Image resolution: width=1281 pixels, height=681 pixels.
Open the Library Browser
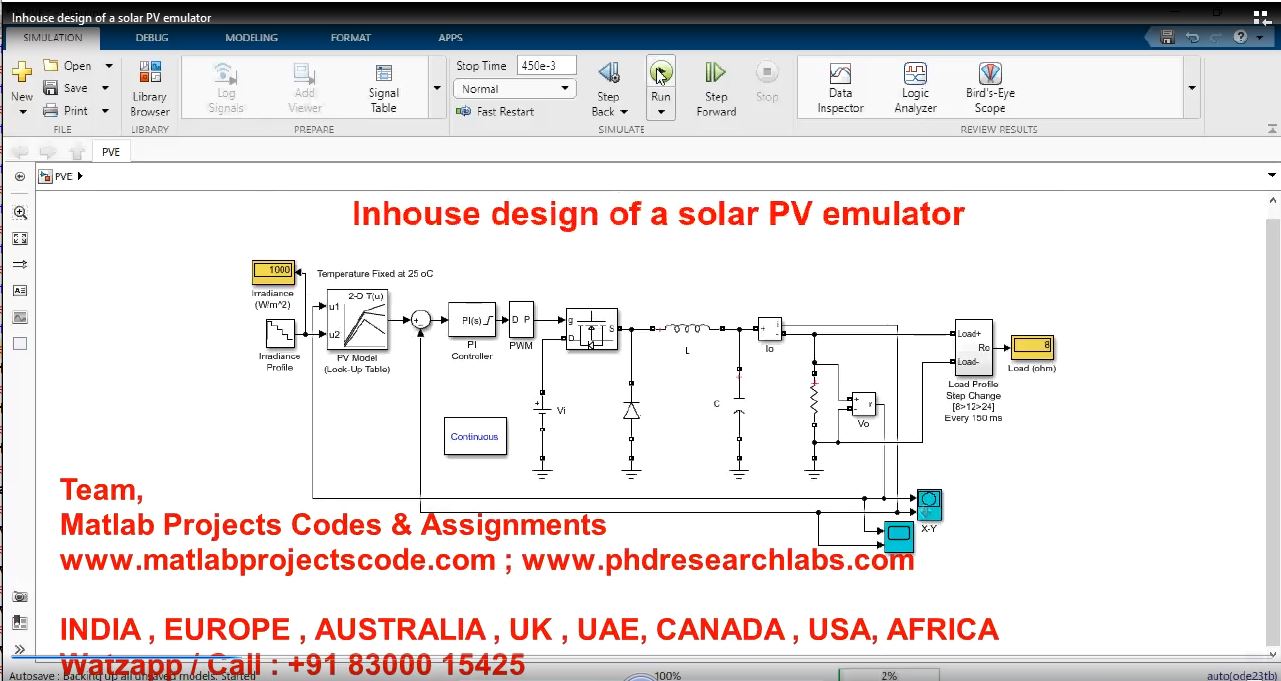tap(149, 88)
